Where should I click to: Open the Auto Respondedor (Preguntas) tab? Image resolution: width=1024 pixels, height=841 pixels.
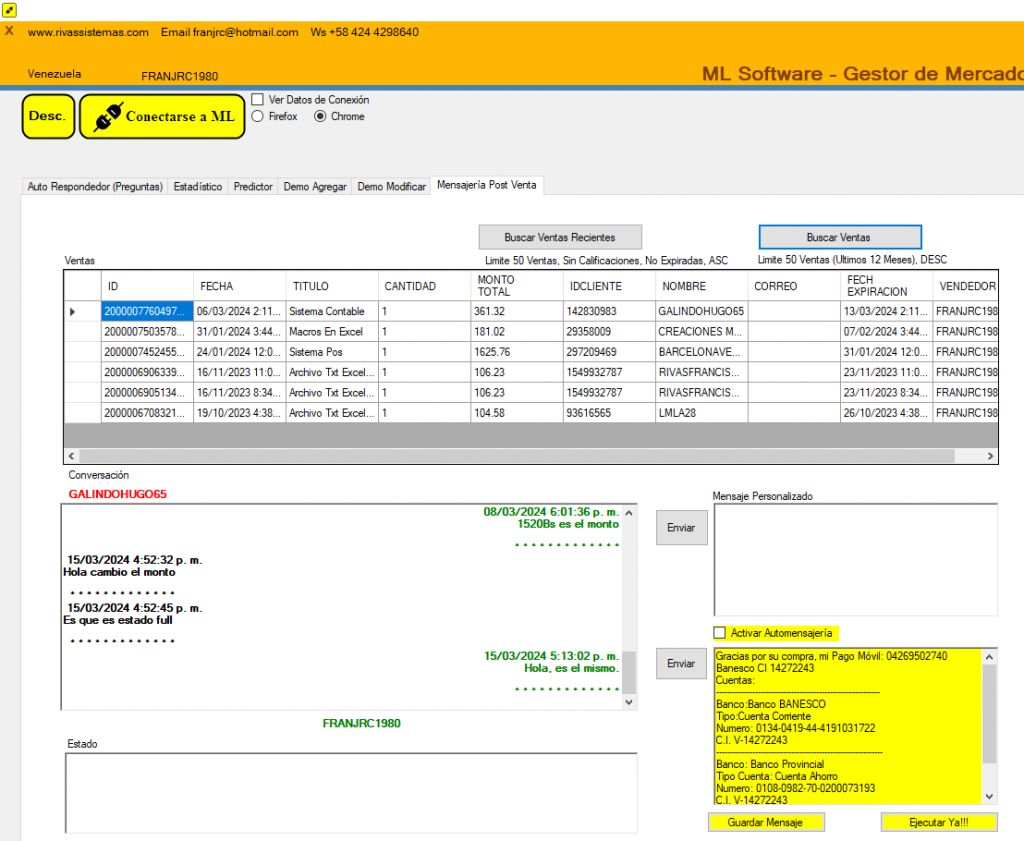(94, 185)
